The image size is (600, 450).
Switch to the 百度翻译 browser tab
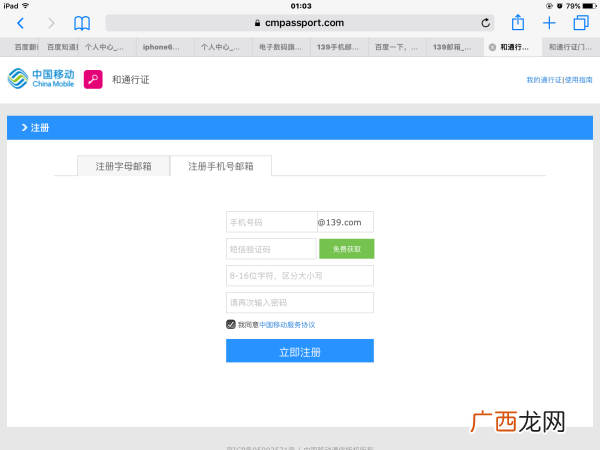20,47
